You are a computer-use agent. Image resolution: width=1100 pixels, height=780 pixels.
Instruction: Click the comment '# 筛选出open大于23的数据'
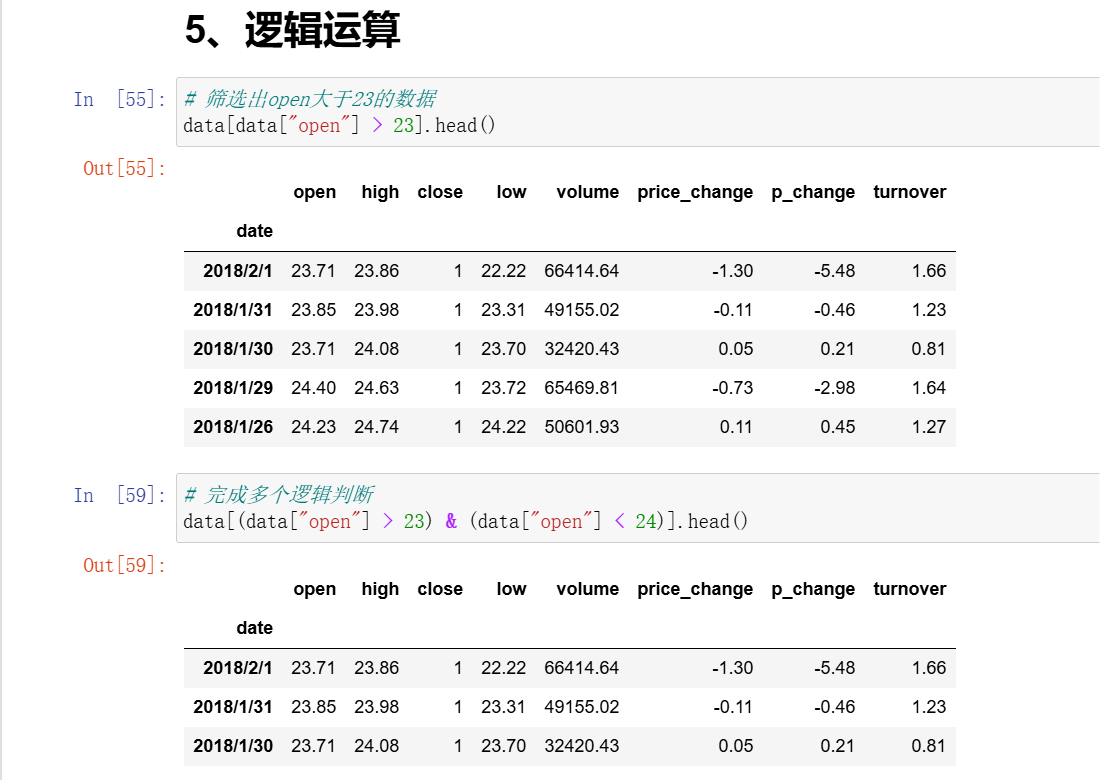point(309,99)
